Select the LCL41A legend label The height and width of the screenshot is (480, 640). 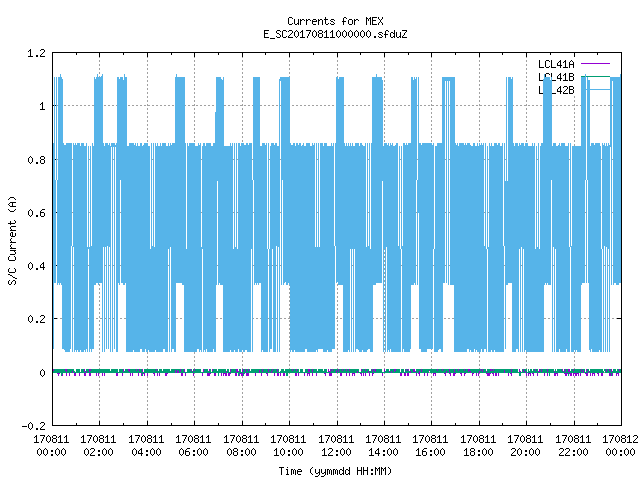click(556, 64)
